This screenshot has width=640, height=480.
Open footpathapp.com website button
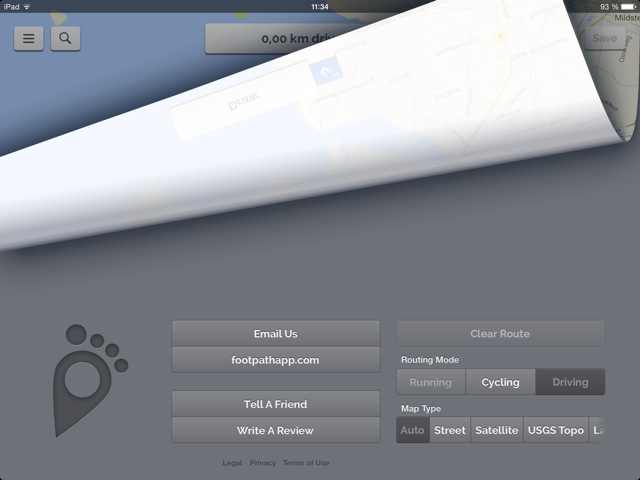pos(276,360)
